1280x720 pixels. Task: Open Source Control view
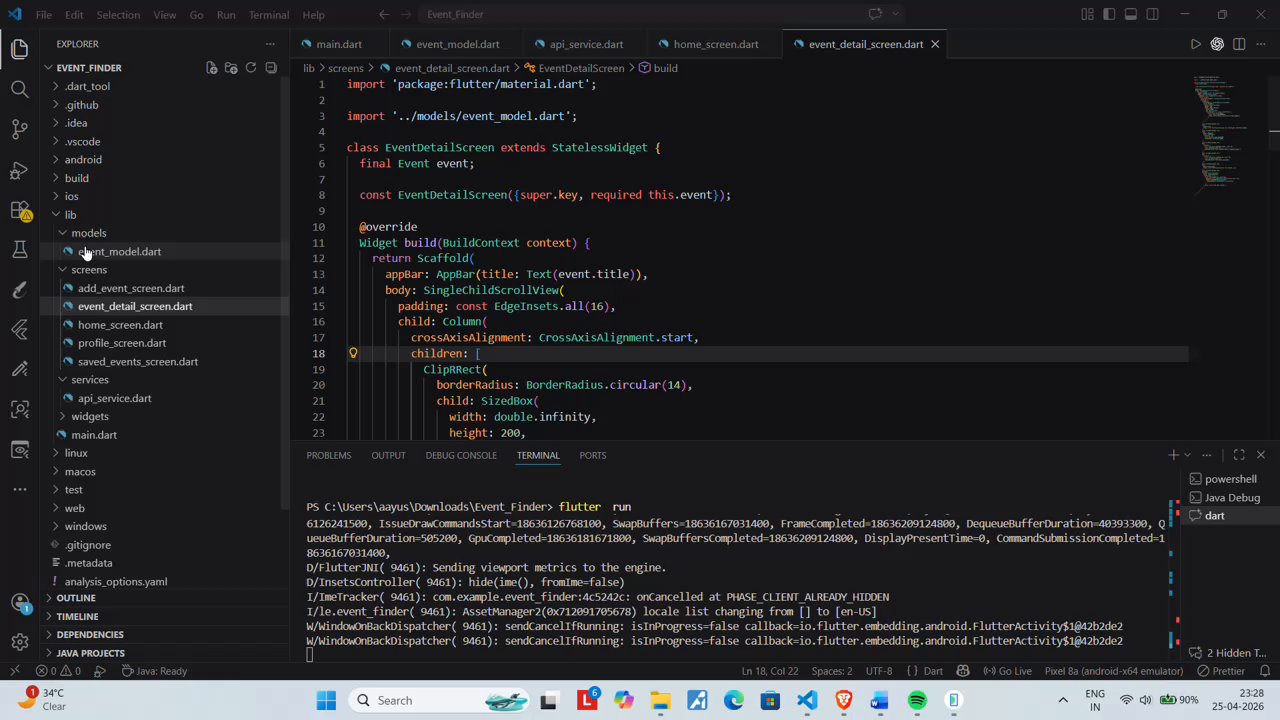tap(19, 130)
